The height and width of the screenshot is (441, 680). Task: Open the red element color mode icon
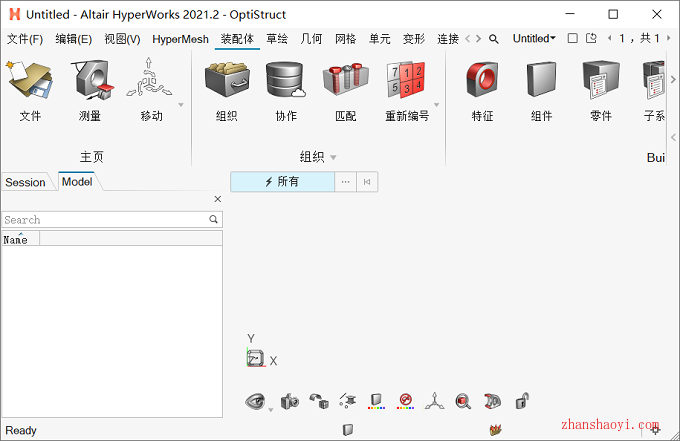click(405, 402)
